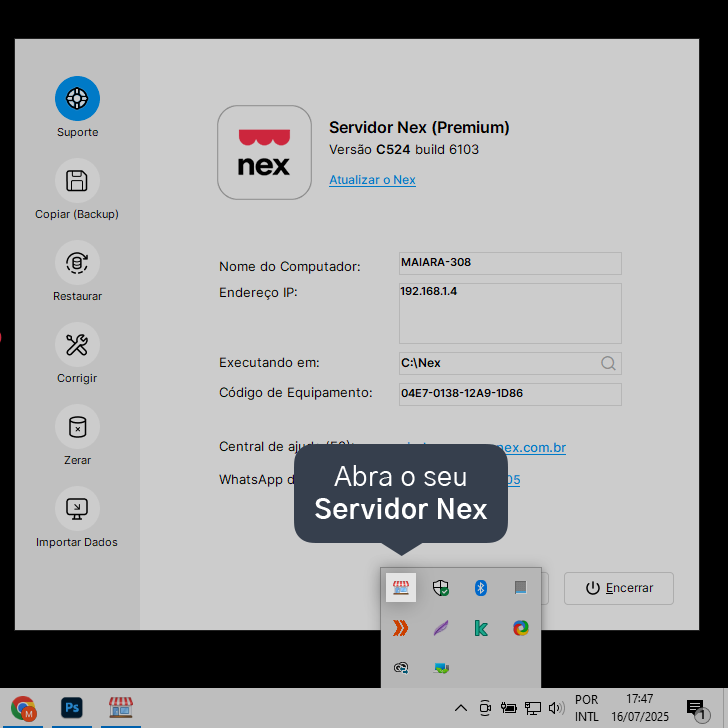728x728 pixels.
Task: Click the WhatsApp number link ending 05
Action: (x=514, y=480)
